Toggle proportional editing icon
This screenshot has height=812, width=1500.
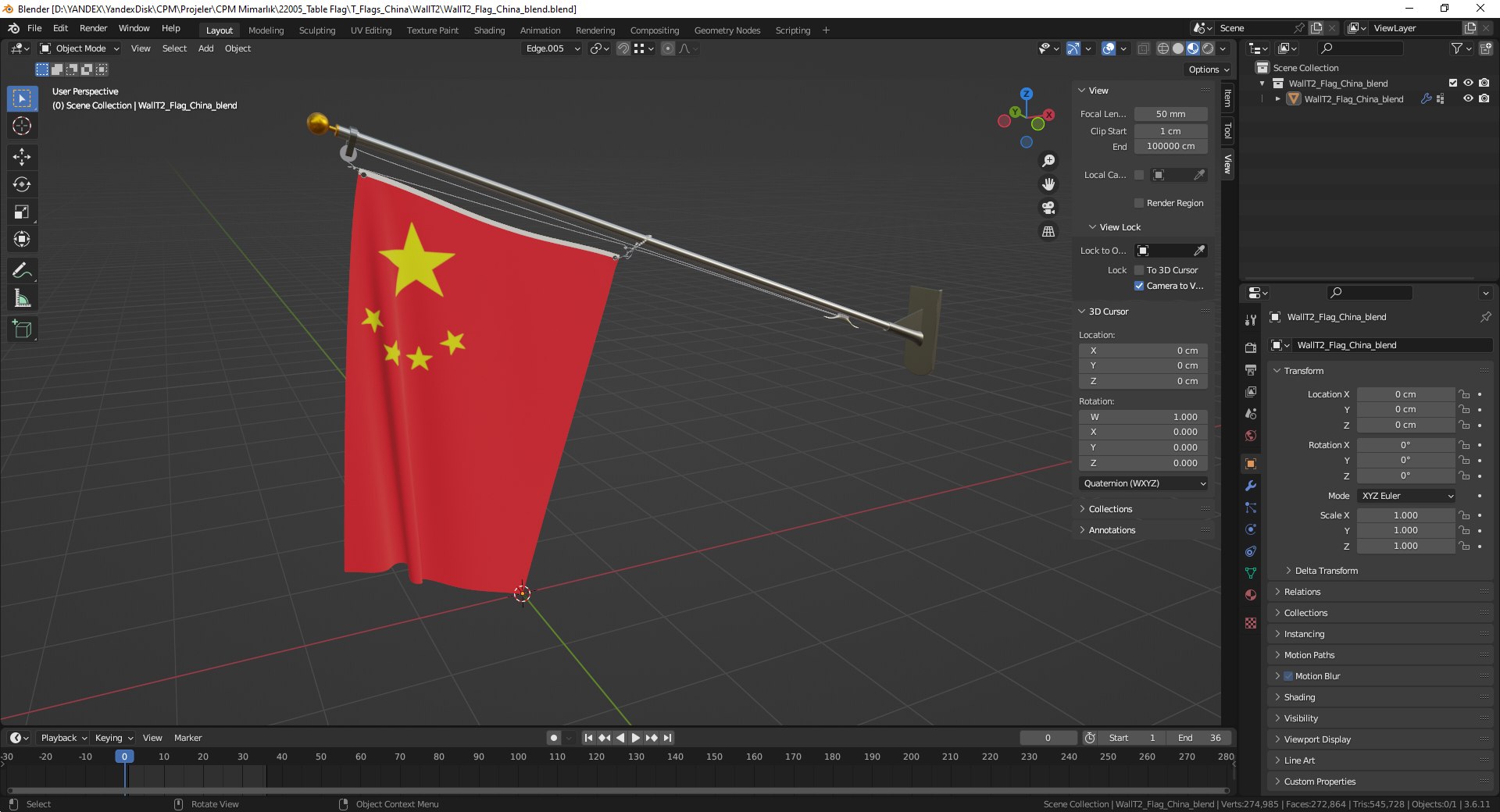[668, 48]
